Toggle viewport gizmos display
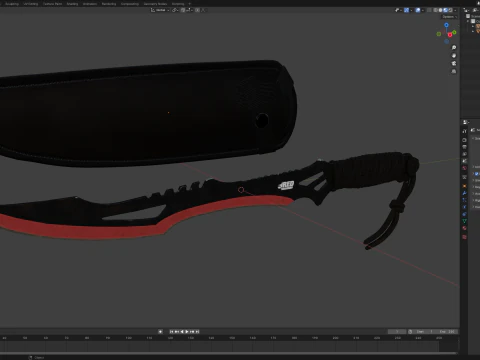The width and height of the screenshot is (480, 360). (406, 10)
